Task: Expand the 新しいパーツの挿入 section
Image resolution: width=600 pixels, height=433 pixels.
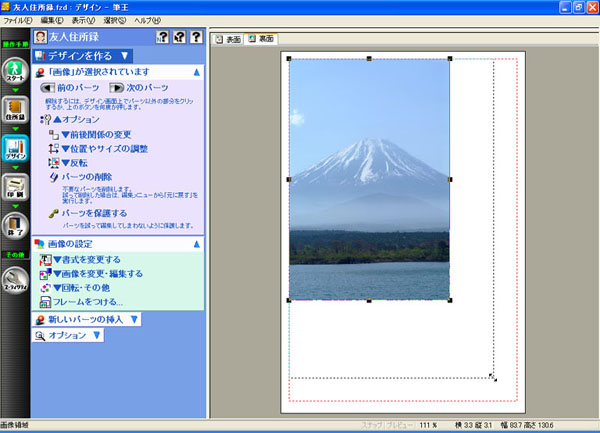Action: (86, 319)
